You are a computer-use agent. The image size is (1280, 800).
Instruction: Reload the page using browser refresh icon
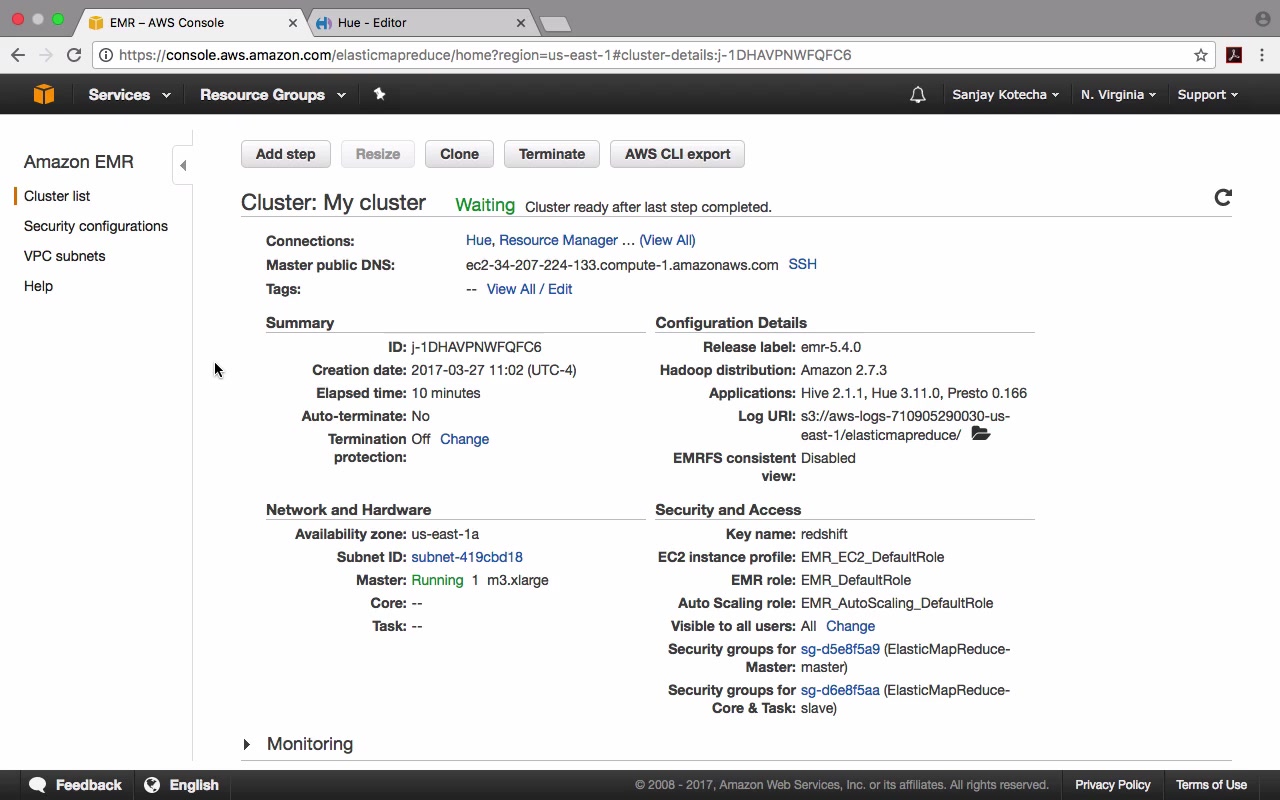click(x=74, y=55)
